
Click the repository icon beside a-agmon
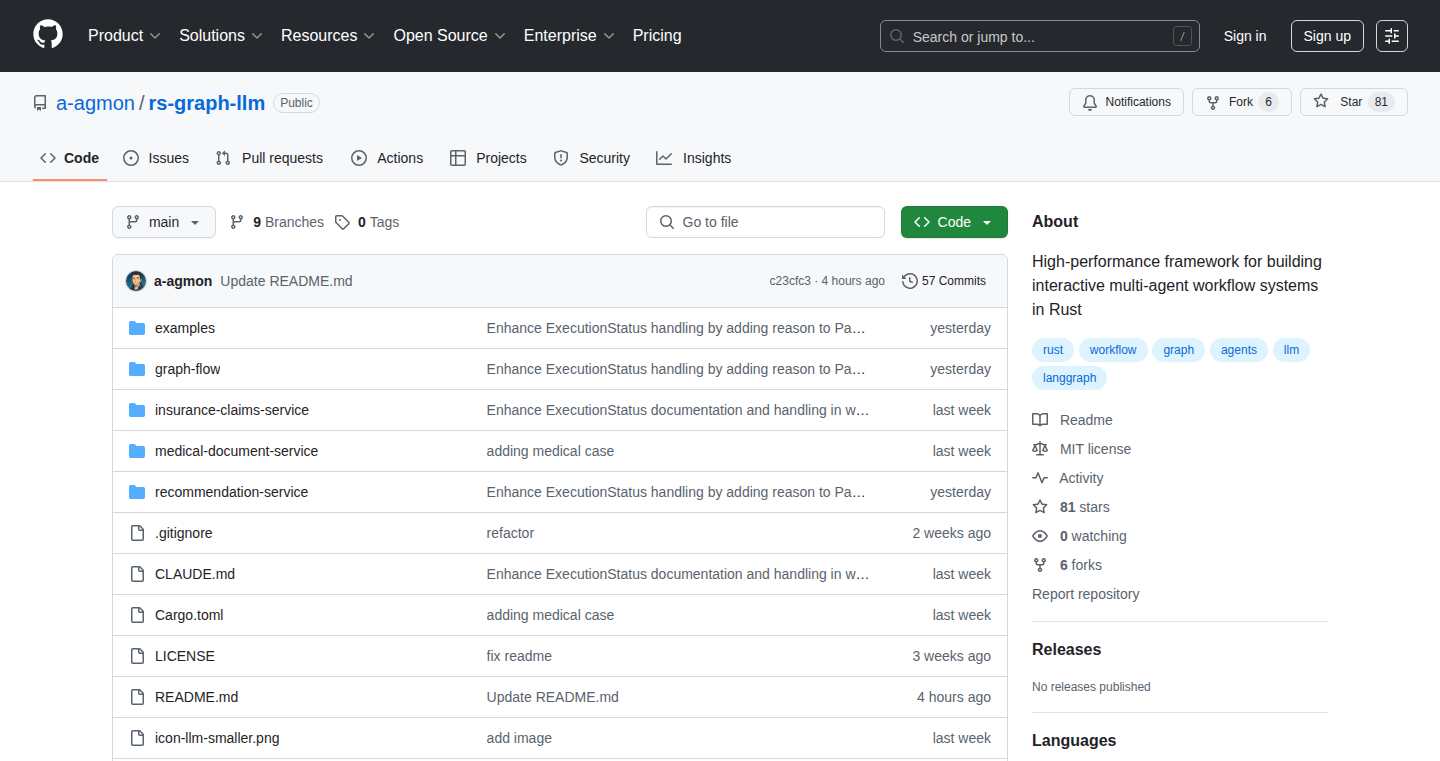coord(40,103)
